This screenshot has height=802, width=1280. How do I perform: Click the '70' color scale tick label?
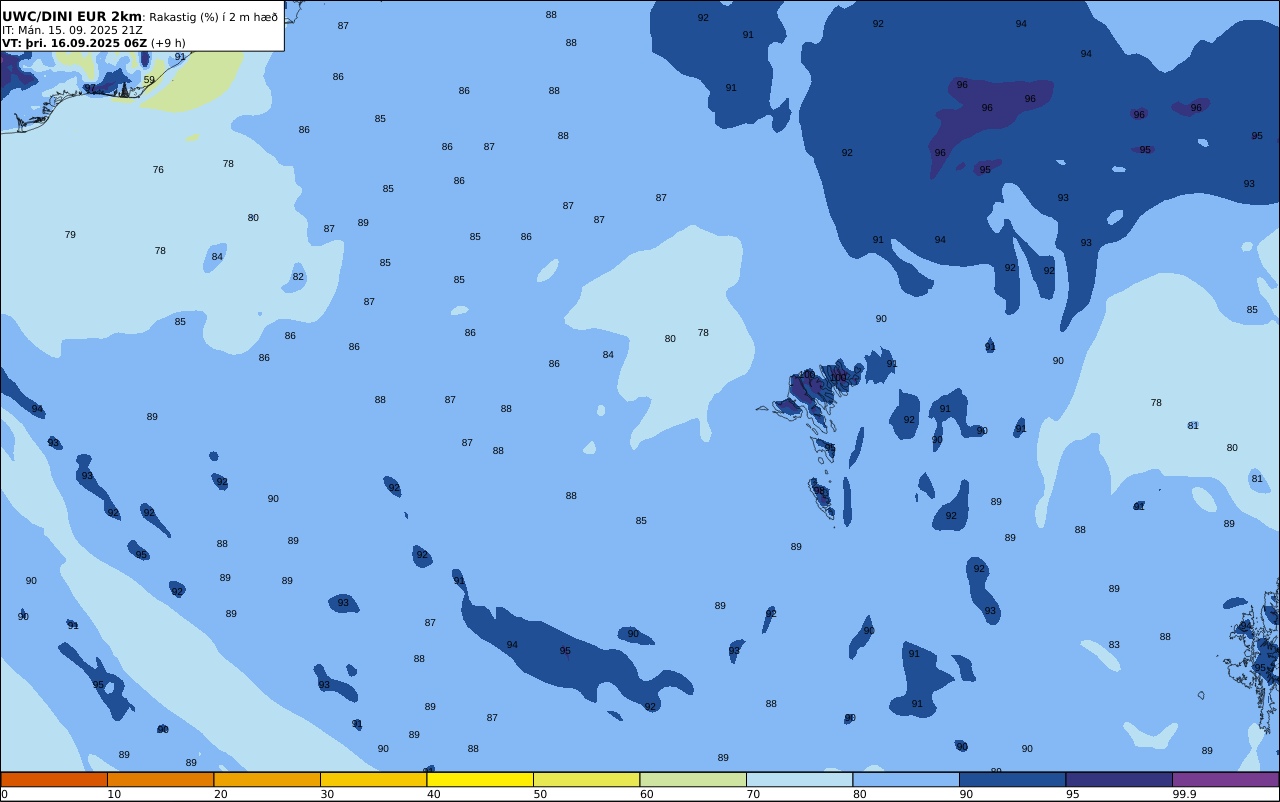coord(753,794)
